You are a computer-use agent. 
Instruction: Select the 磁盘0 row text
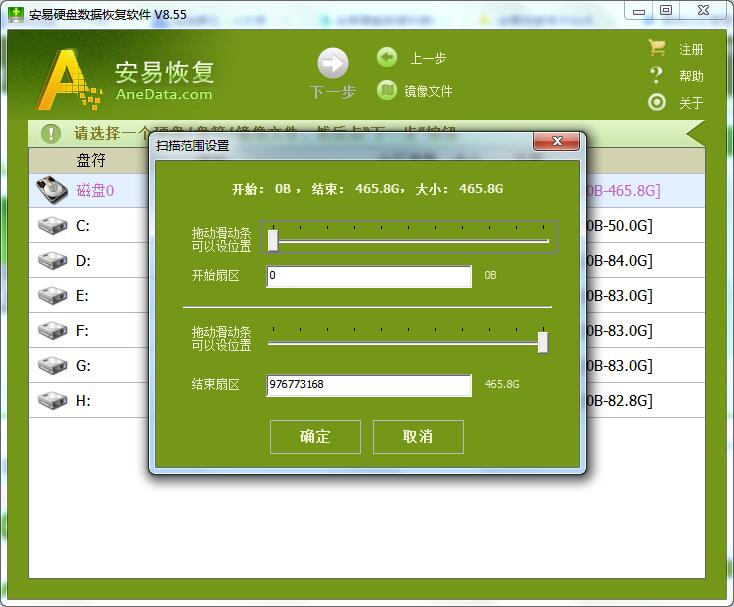coord(95,190)
